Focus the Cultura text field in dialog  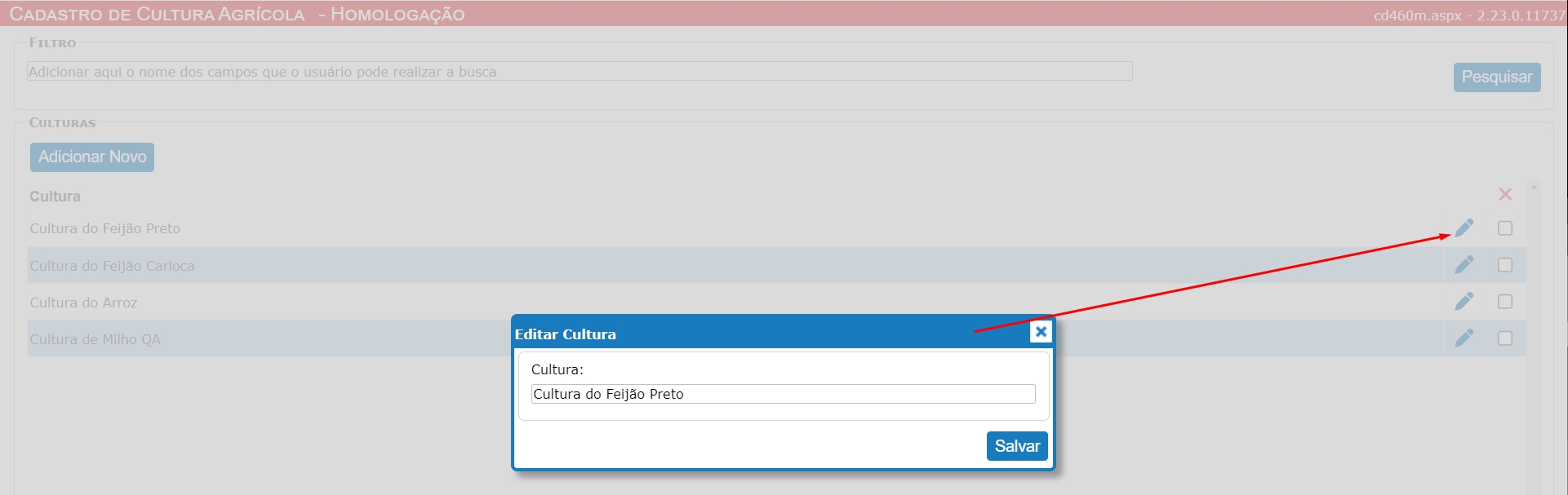(784, 394)
